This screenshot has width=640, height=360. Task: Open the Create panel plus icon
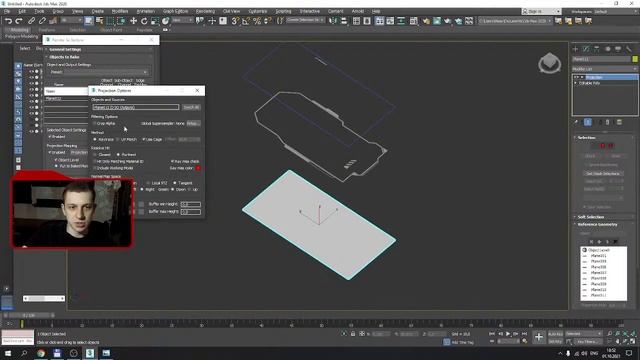point(576,49)
